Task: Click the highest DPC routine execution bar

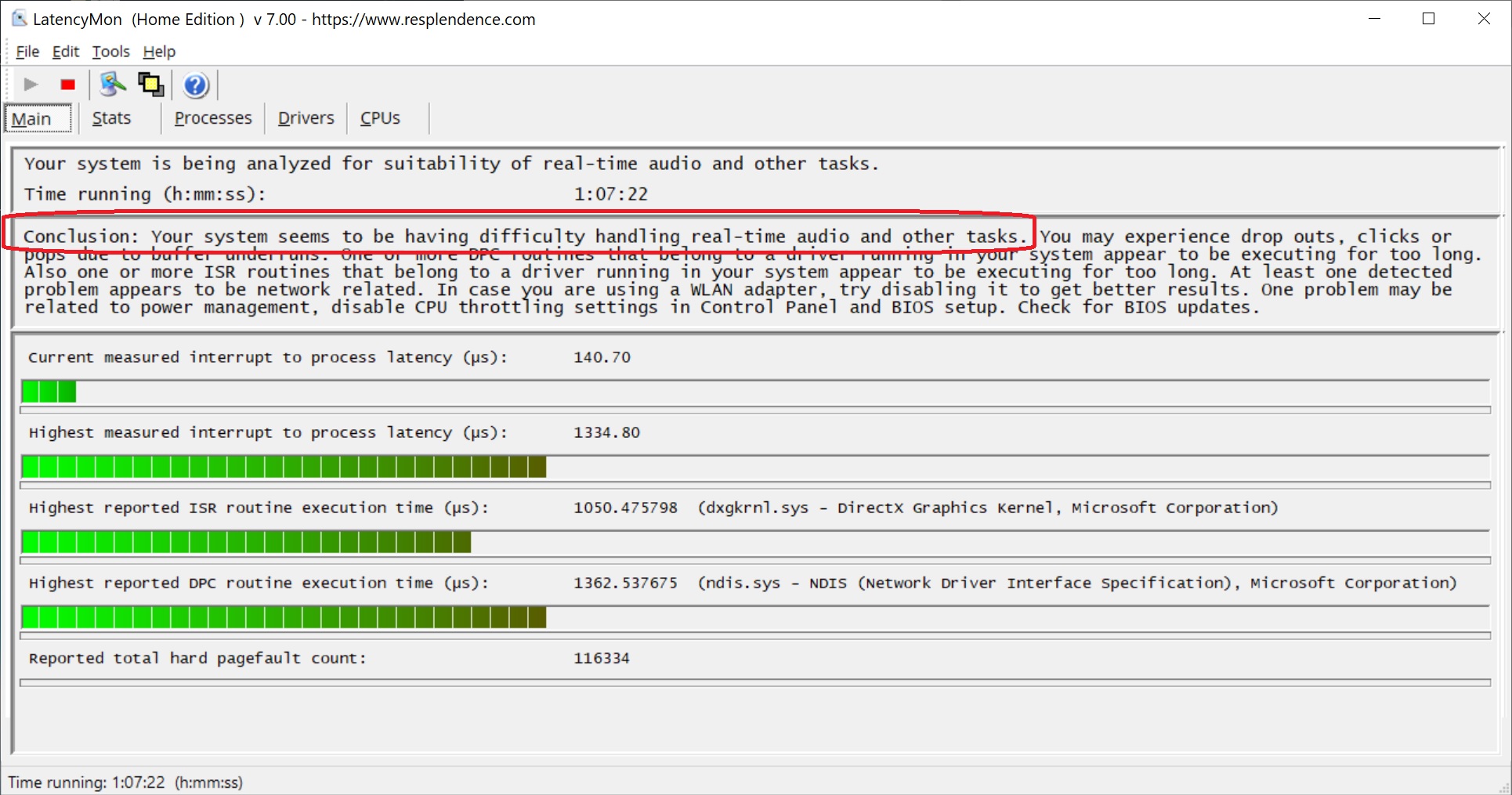Action: click(284, 617)
